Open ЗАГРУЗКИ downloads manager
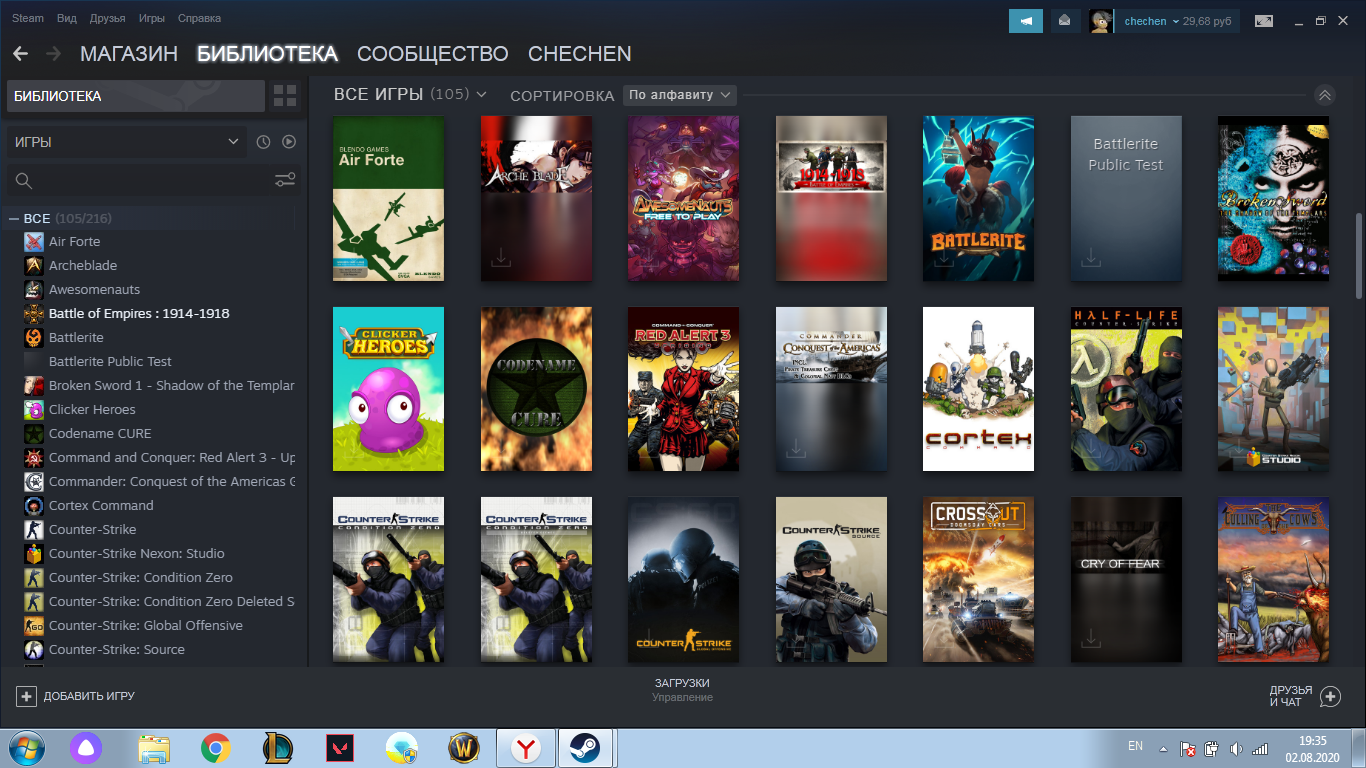This screenshot has width=1366, height=768. point(682,689)
